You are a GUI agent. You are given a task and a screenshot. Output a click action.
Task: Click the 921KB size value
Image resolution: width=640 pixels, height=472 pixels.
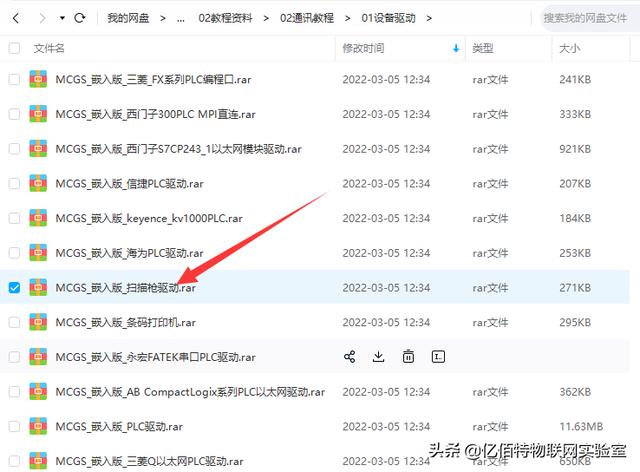click(x=575, y=149)
